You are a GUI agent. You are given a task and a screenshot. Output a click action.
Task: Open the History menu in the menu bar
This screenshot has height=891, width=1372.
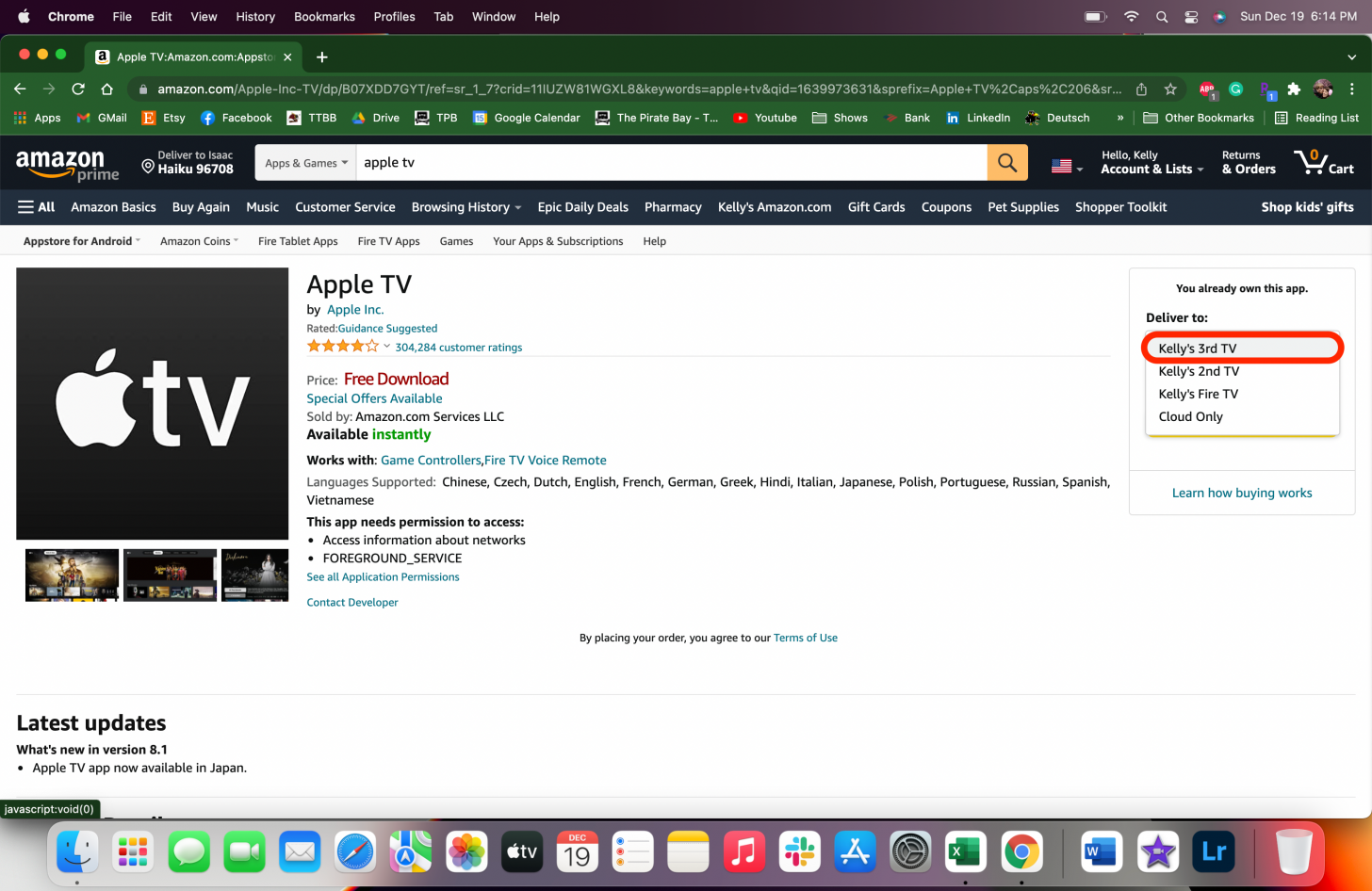(x=255, y=16)
